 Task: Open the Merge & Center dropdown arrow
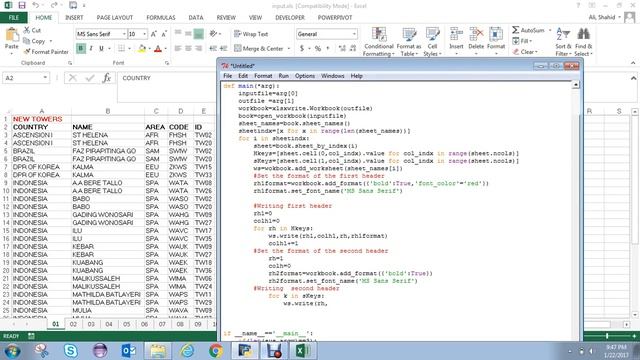pos(289,49)
